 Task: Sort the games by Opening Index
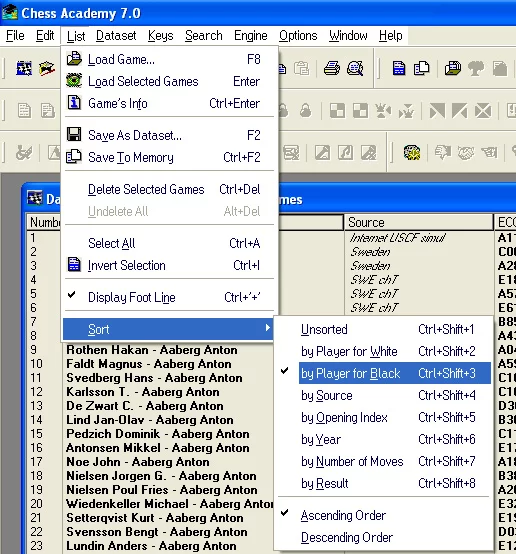[x=383, y=417]
